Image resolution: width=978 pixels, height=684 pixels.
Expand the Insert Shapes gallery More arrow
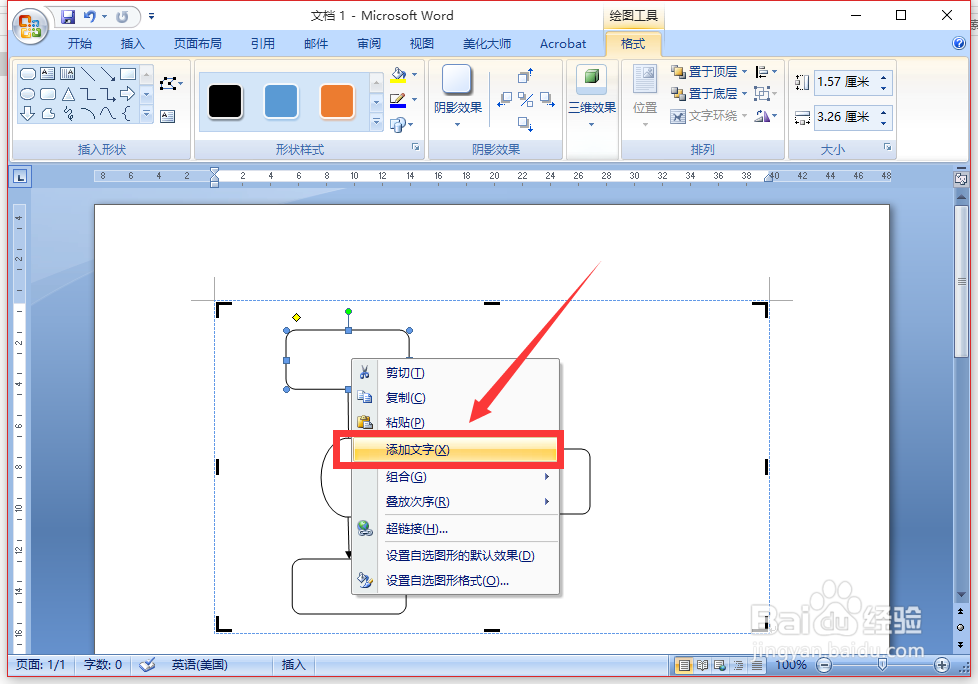(x=145, y=113)
